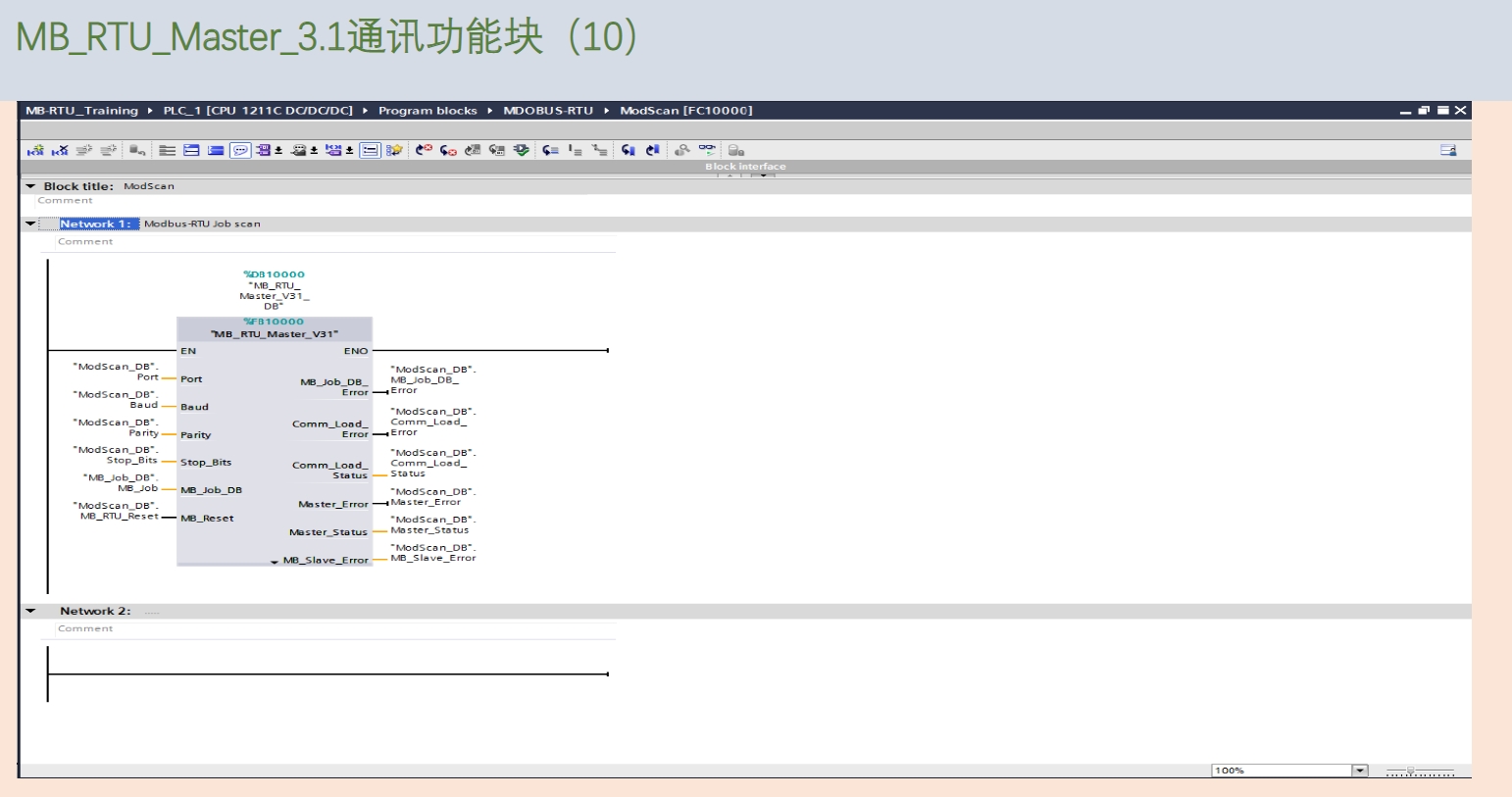
Task: Click the Show tag information icon
Action: point(298,150)
